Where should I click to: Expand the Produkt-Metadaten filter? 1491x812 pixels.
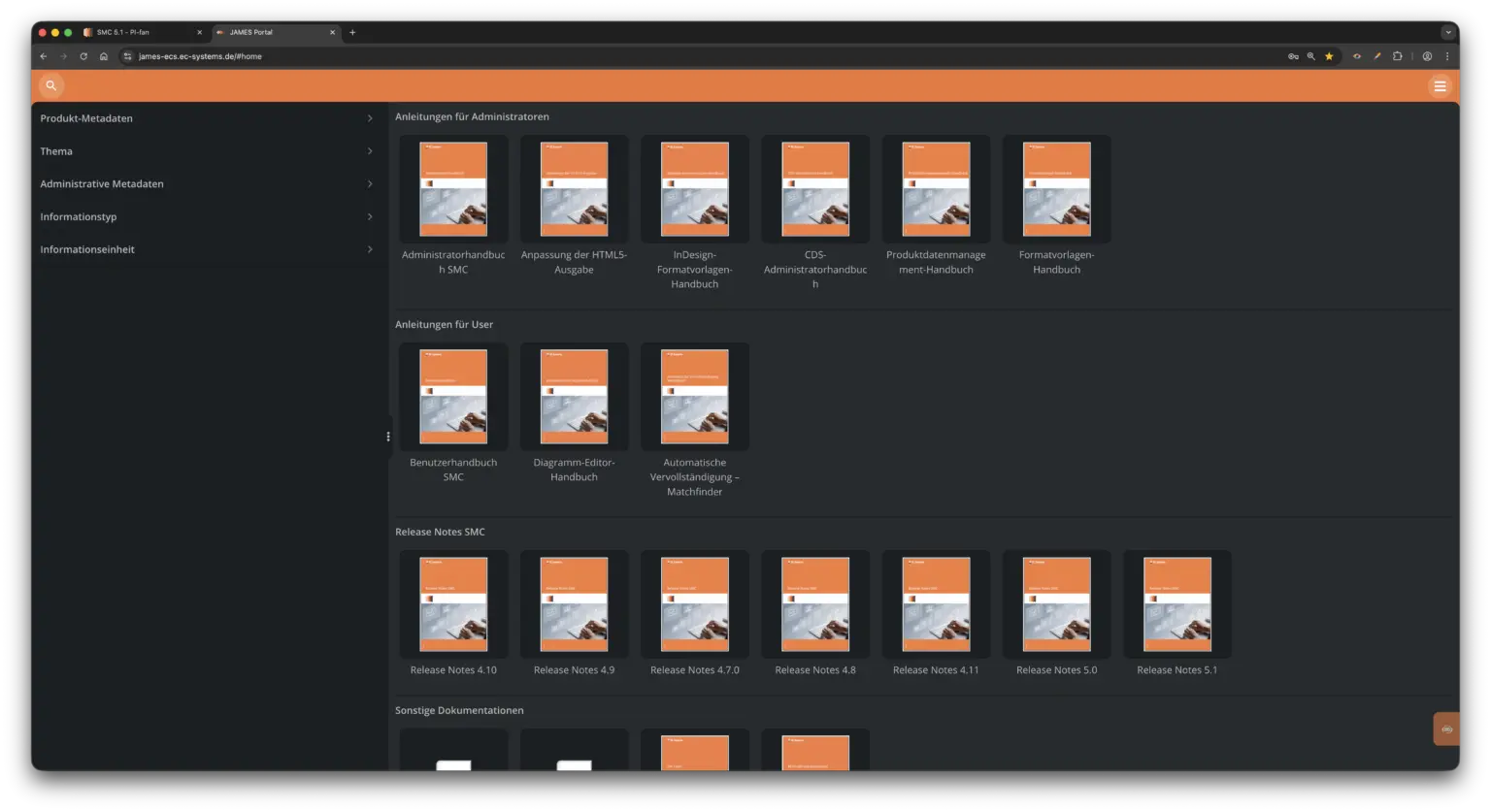tap(207, 118)
